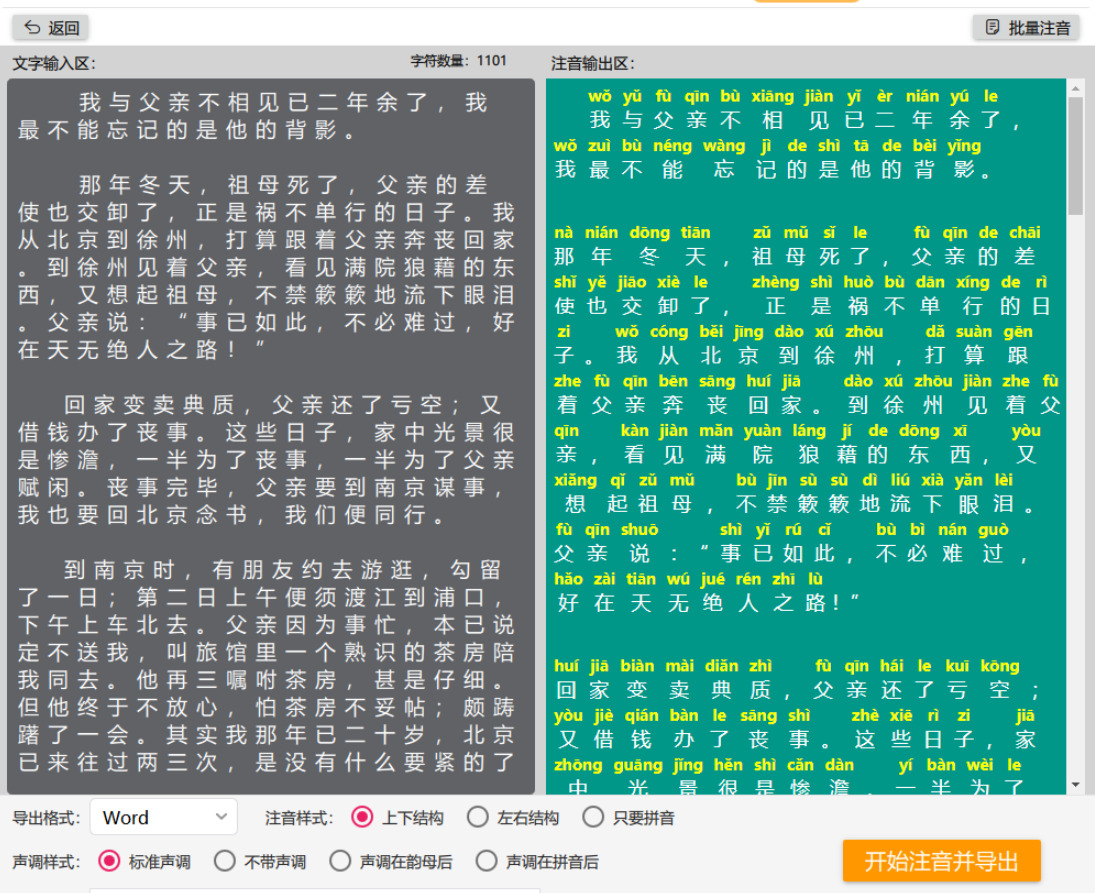Click the 返回 button
Screen dimensions: 1095x893
tap(51, 27)
